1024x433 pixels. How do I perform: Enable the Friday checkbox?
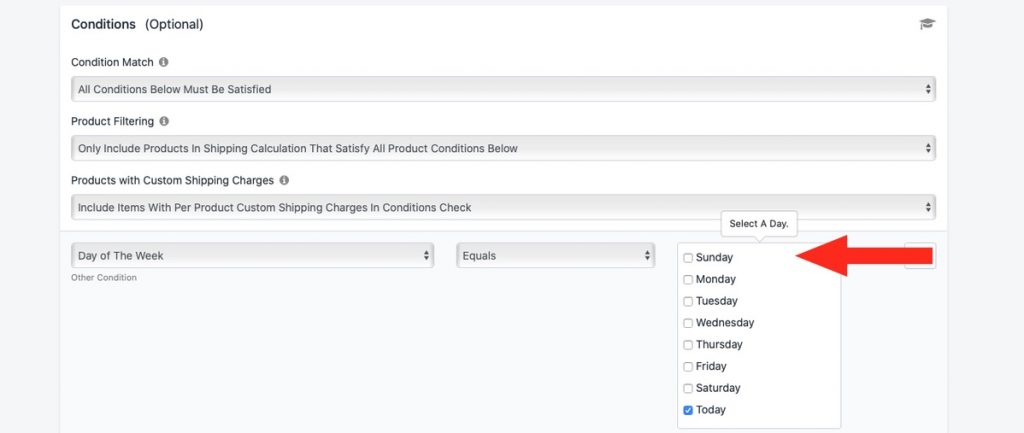(x=688, y=366)
